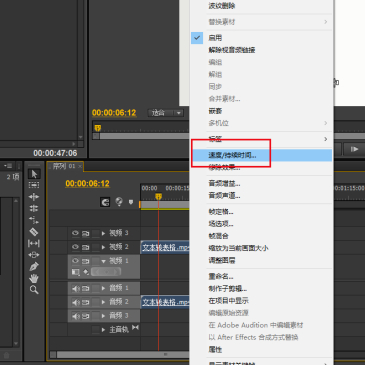The width and height of the screenshot is (365, 365).
Task: Click the timeline playhead marker
Action: [159, 197]
